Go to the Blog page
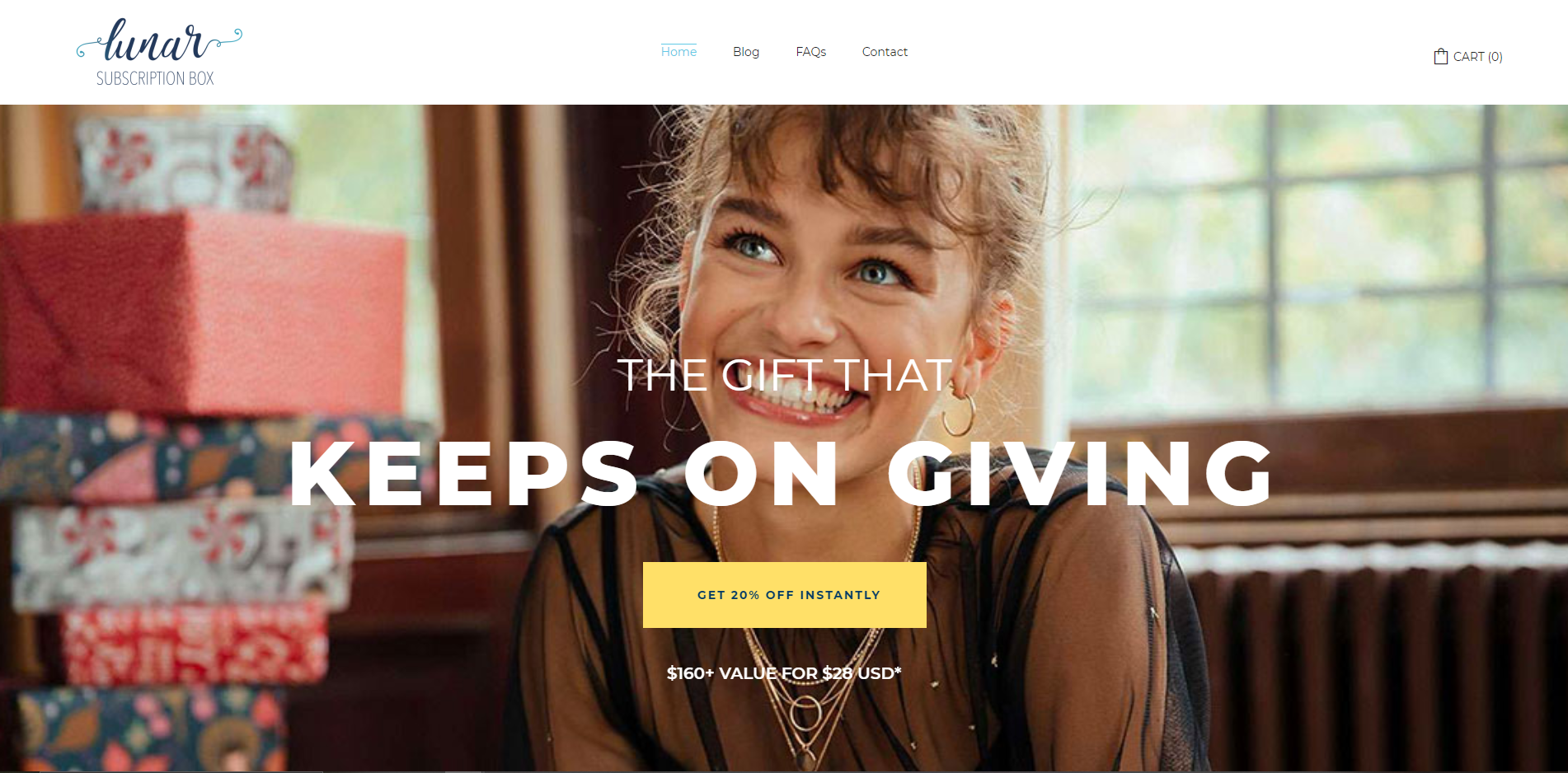Viewport: 1568px width, 773px height. [x=746, y=52]
